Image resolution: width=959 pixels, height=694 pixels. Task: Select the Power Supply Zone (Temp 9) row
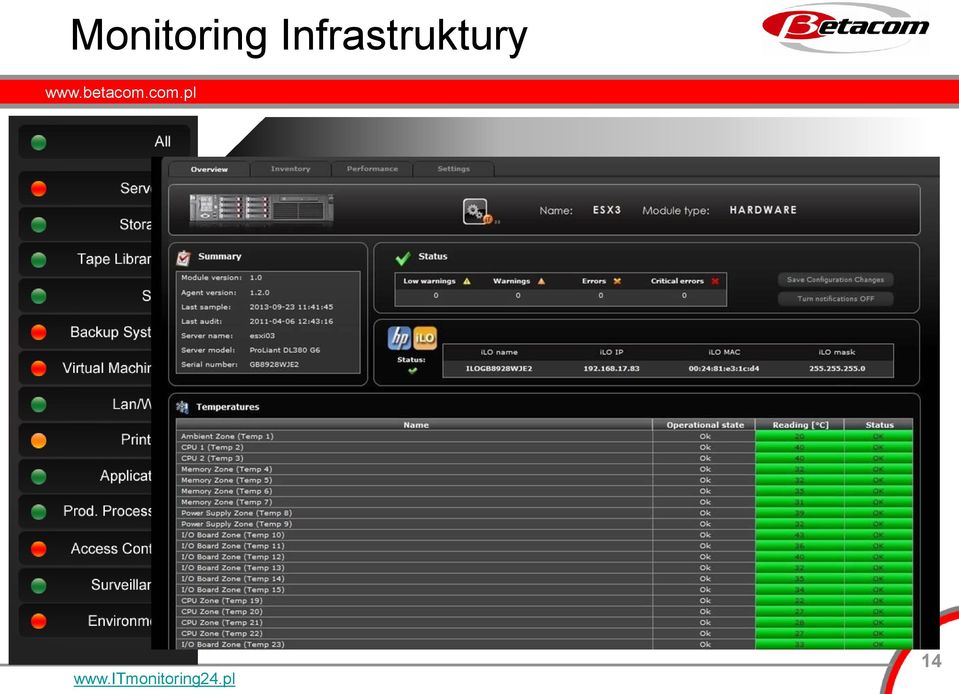pyautogui.click(x=544, y=524)
